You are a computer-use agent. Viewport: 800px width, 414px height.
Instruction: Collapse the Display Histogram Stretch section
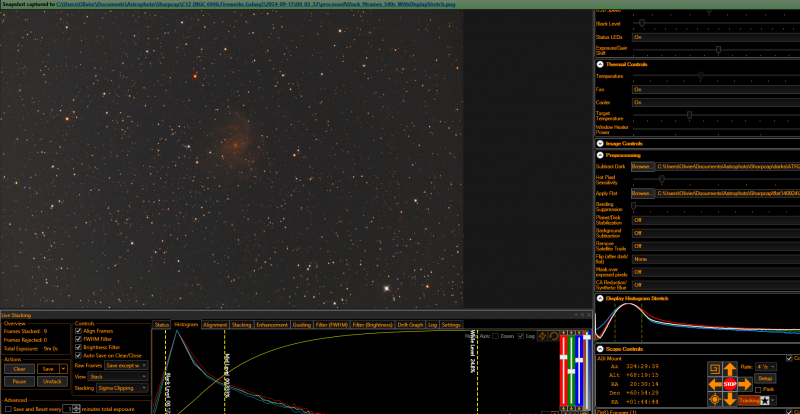coord(600,298)
